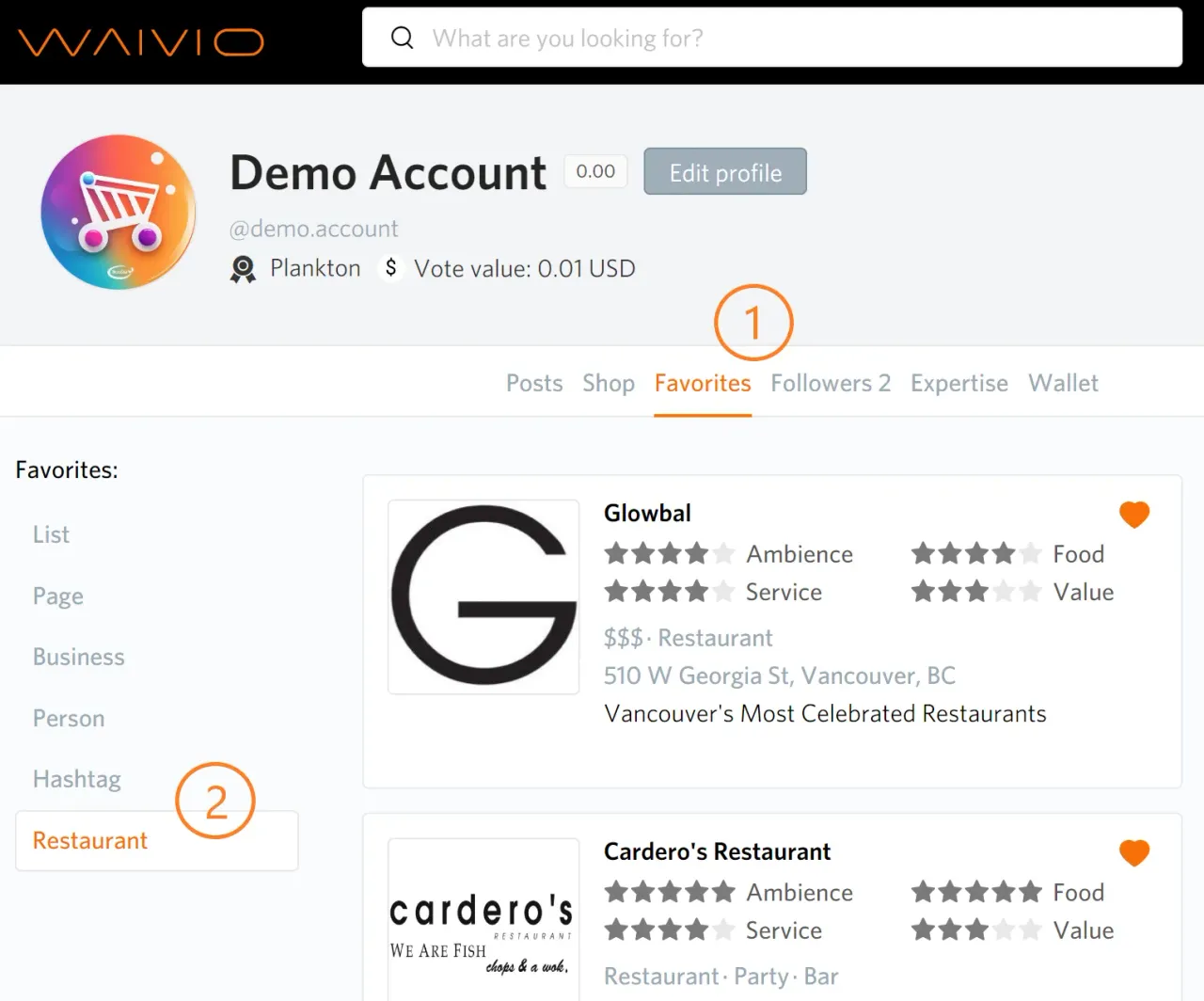The image size is (1204, 1001).
Task: Open the Glowbal restaurant title link
Action: (647, 513)
